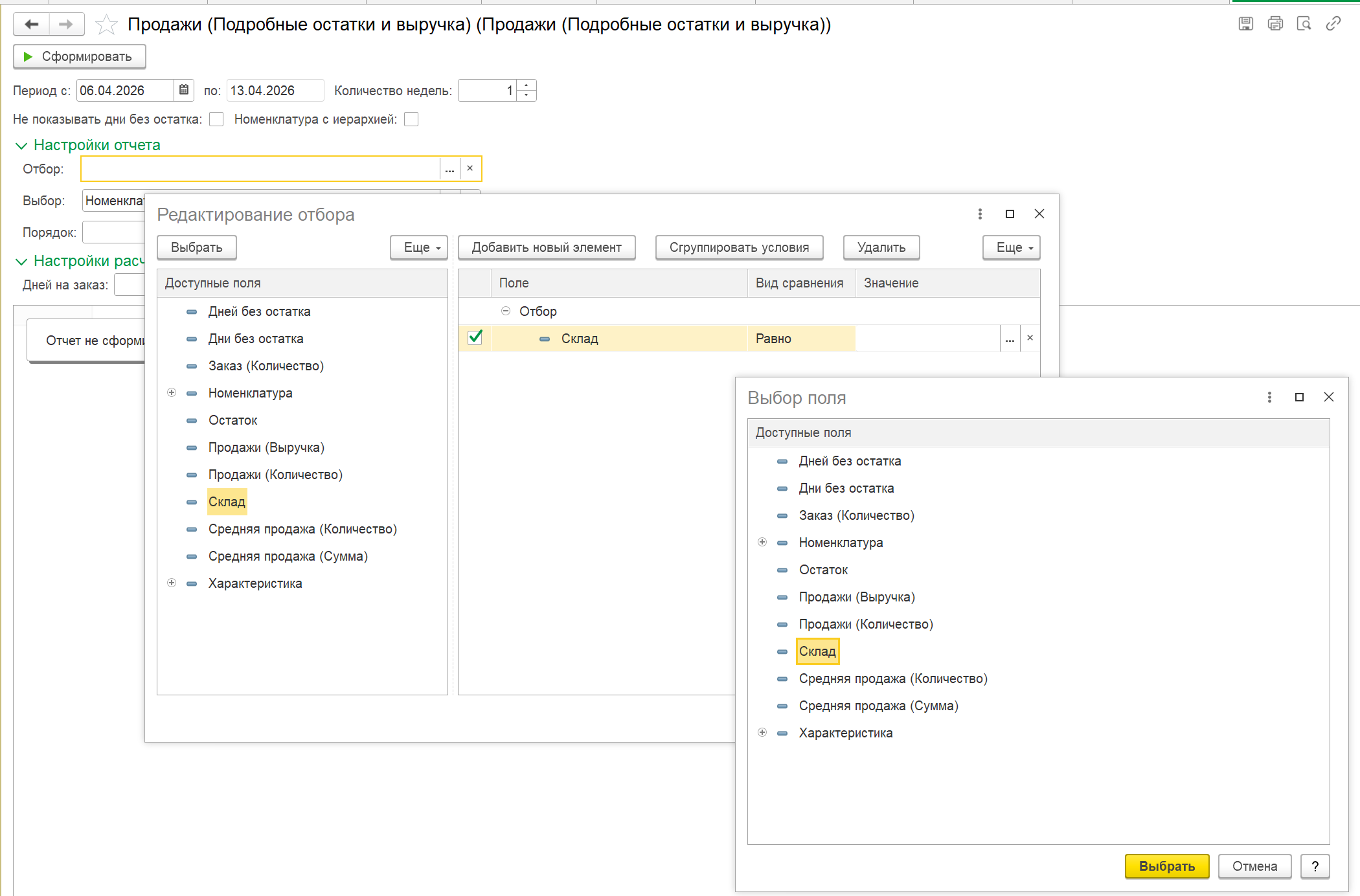Add report to favorites with star icon

(106, 25)
